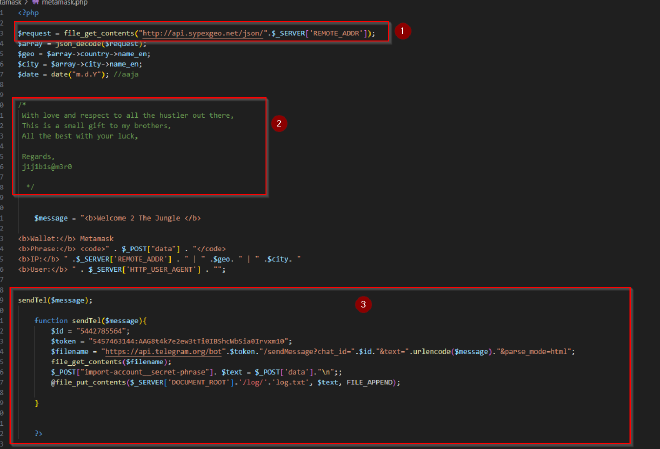Click comment line 'With love and respect to all'
660x449 pixels.
128,115
